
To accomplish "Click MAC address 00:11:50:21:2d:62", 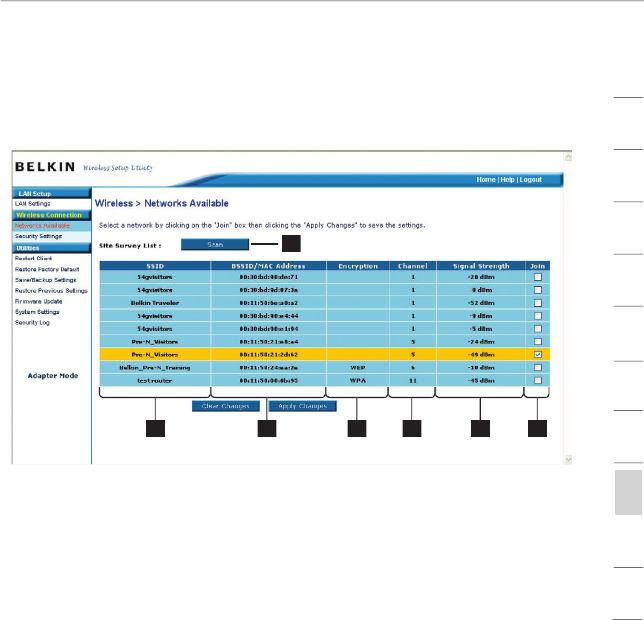I will coord(269,354).
